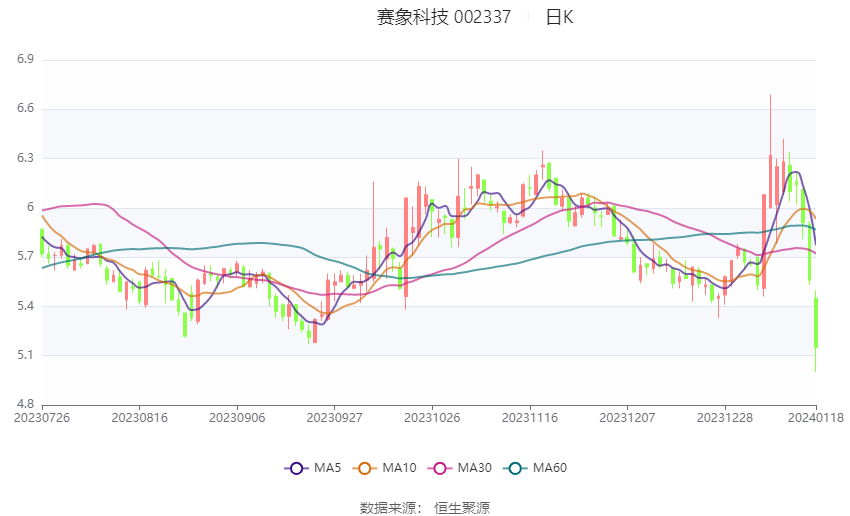Click the 20240118 date axis label

(x=816, y=417)
